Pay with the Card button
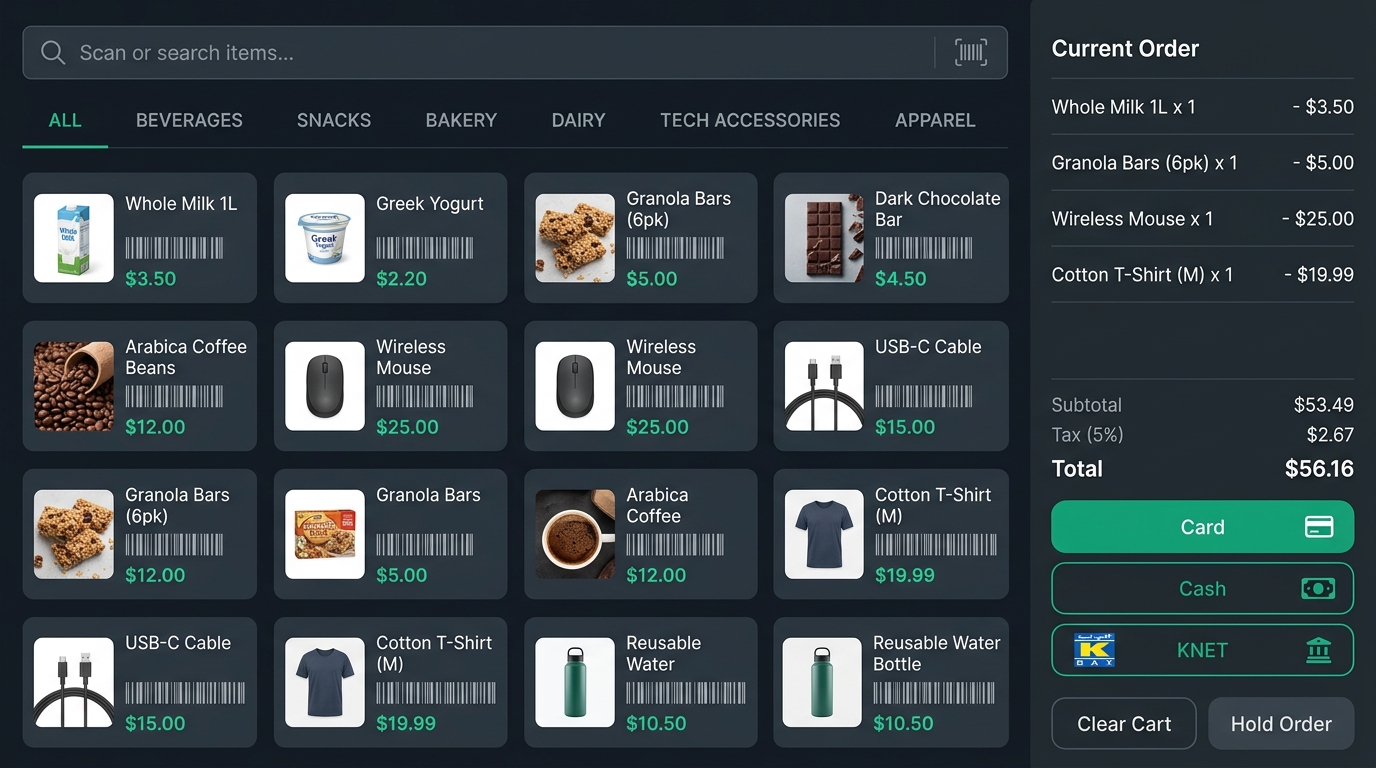 [x=1202, y=527]
